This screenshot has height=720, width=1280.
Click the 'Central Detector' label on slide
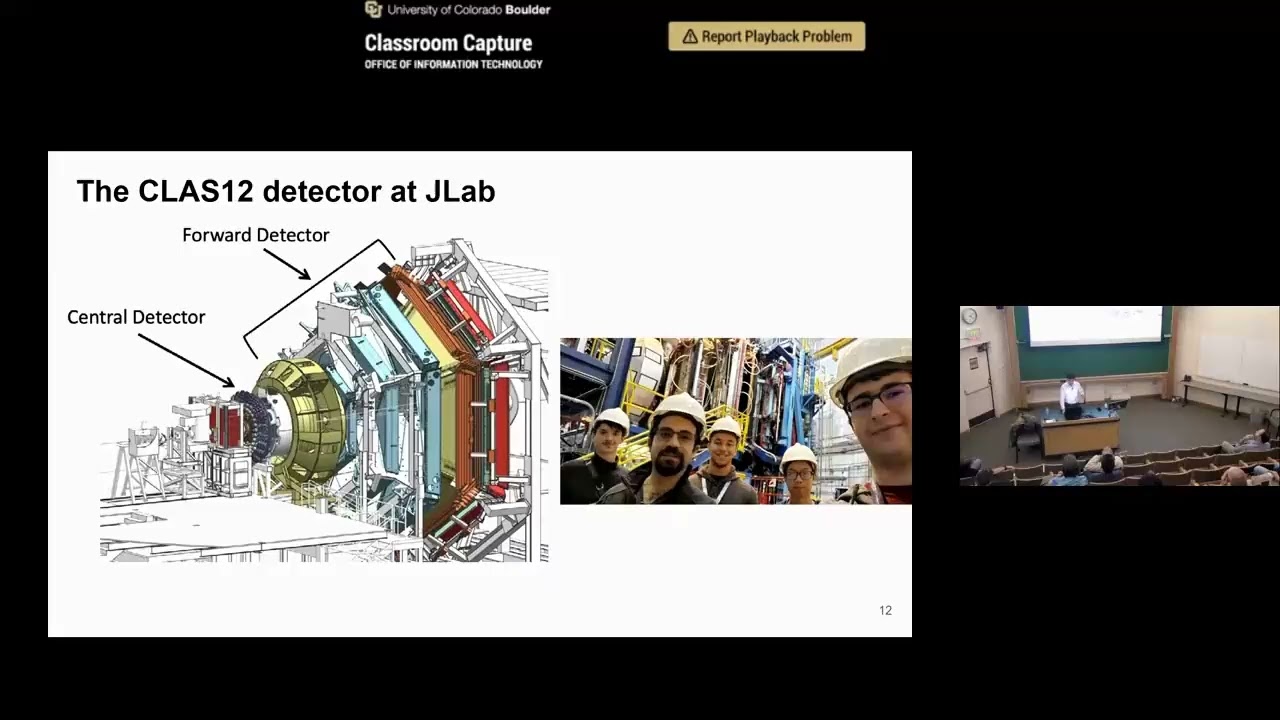click(x=136, y=317)
